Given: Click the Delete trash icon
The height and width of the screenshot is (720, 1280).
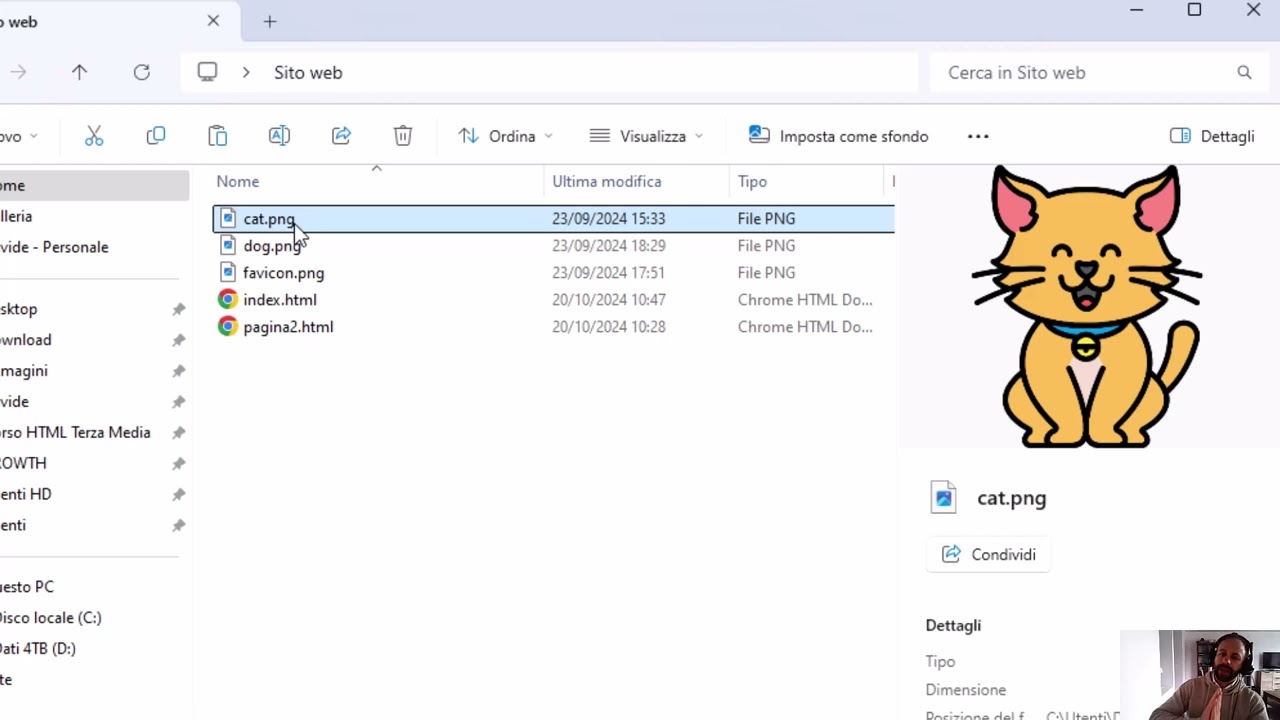Looking at the screenshot, I should click(402, 136).
